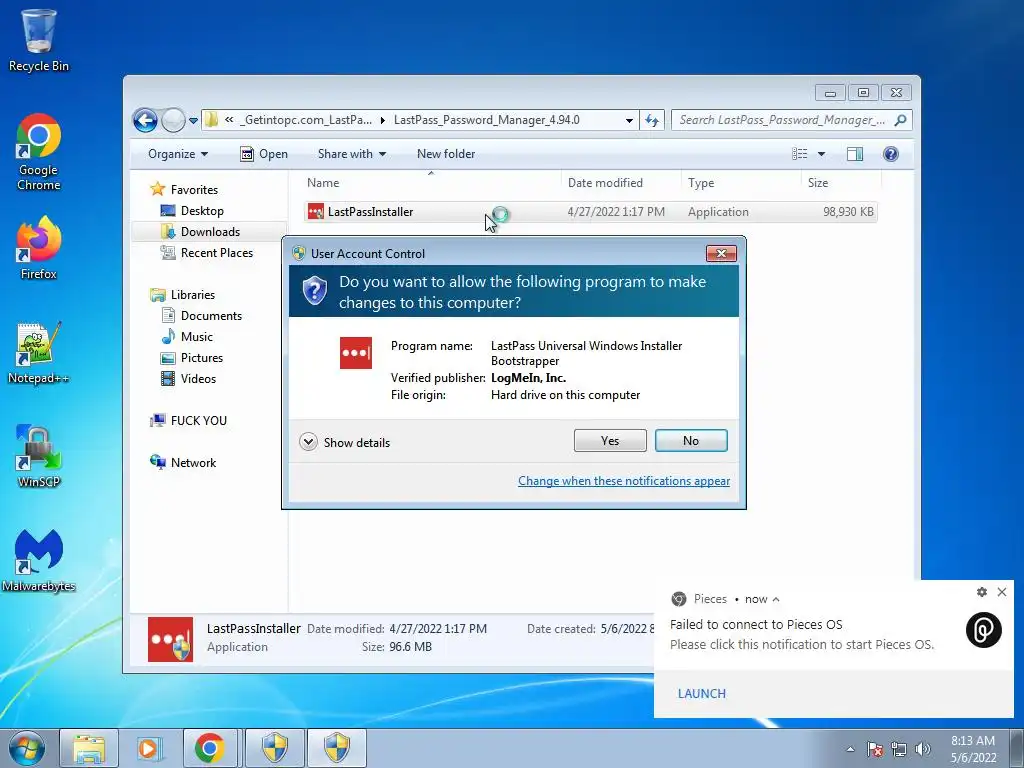Click the Explorer Forward arrow button
Screen dimensions: 1024x768
pos(173,120)
